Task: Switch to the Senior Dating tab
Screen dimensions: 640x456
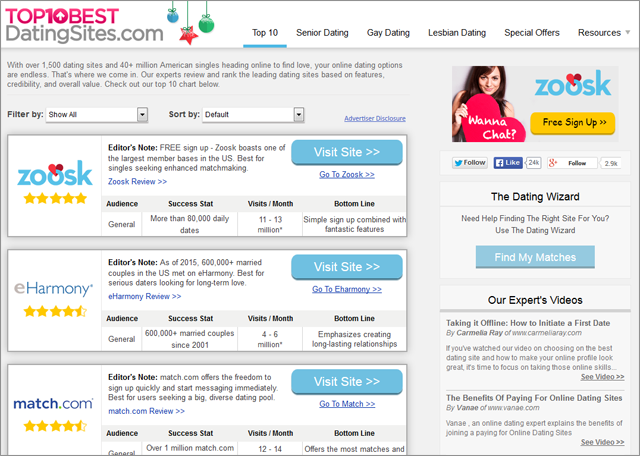Action: (x=322, y=33)
